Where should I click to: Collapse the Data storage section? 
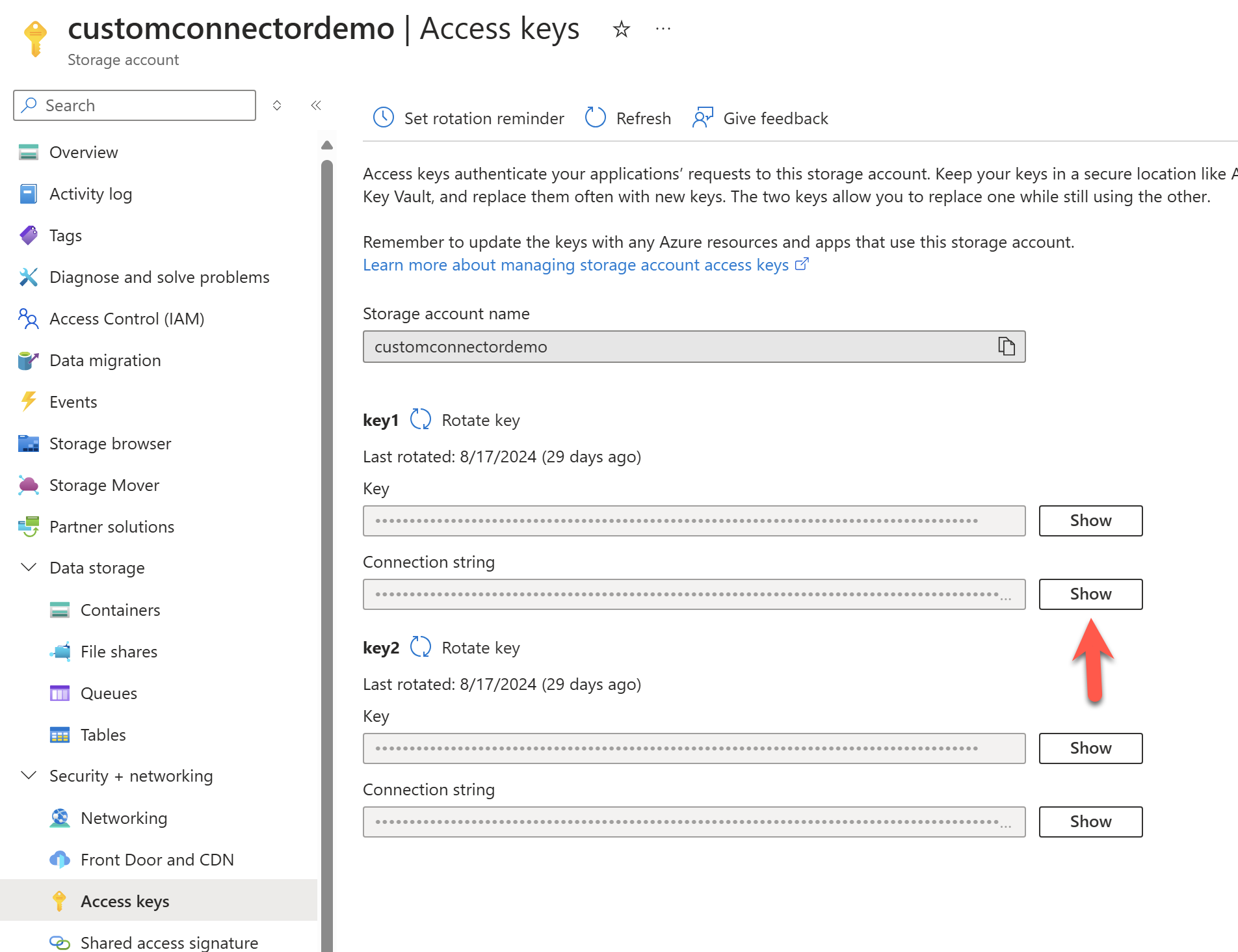pos(29,567)
